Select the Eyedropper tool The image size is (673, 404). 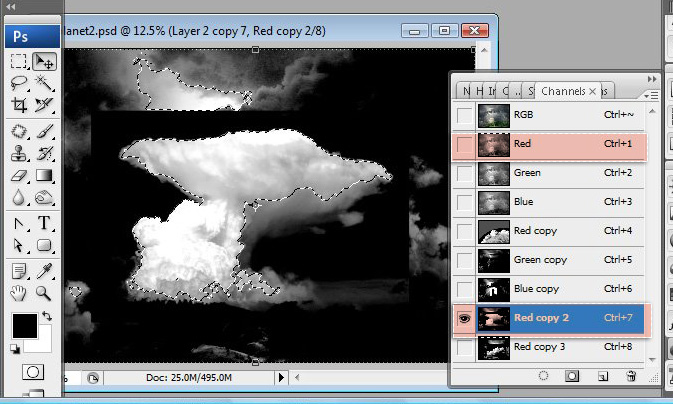[x=44, y=271]
